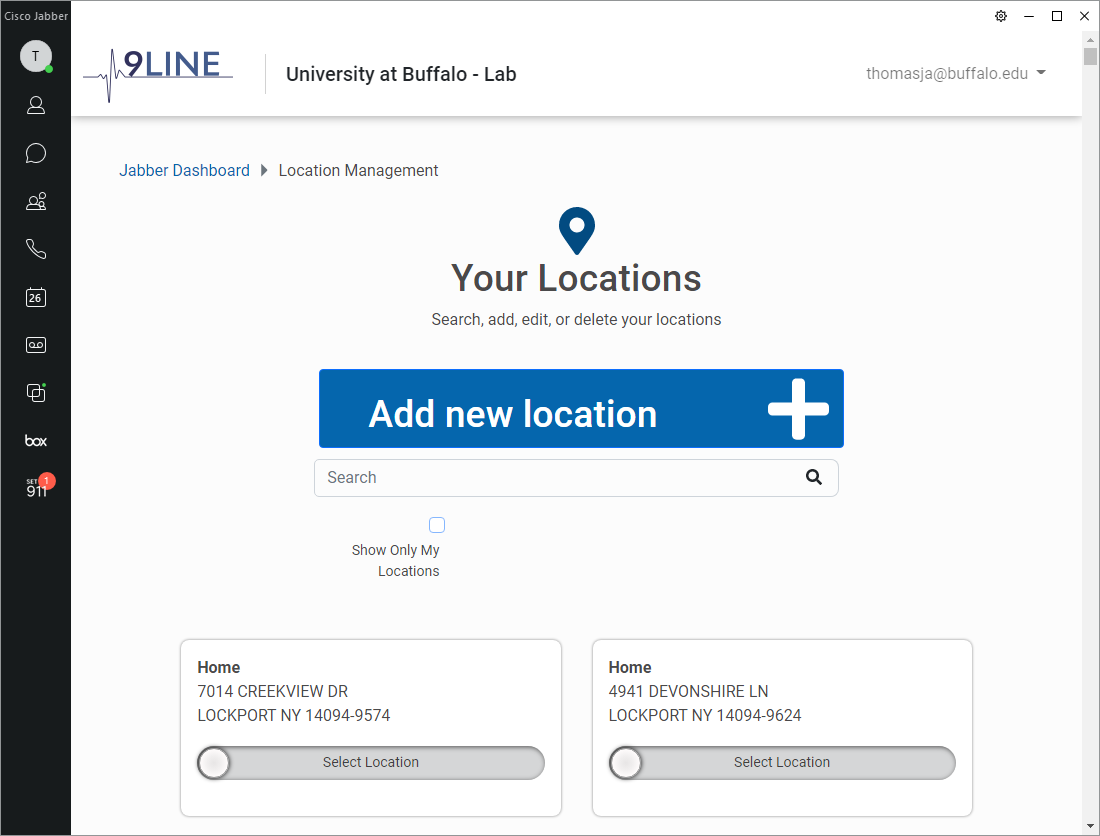Toggle Select Location for 4941 Devonshire Ln
Image resolution: width=1100 pixels, height=836 pixels.
point(781,763)
